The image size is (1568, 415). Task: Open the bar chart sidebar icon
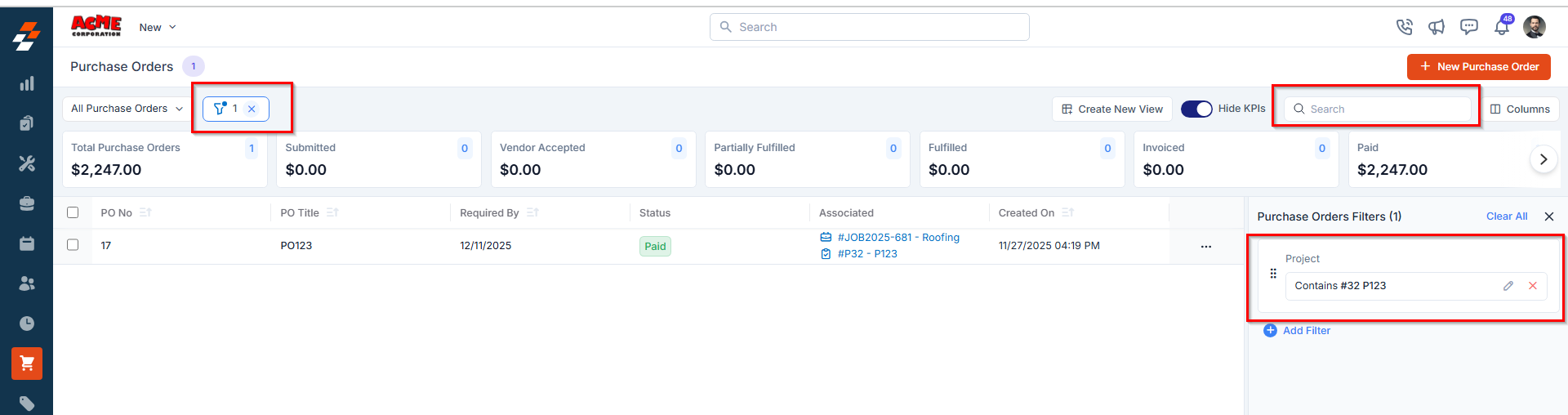(27, 83)
